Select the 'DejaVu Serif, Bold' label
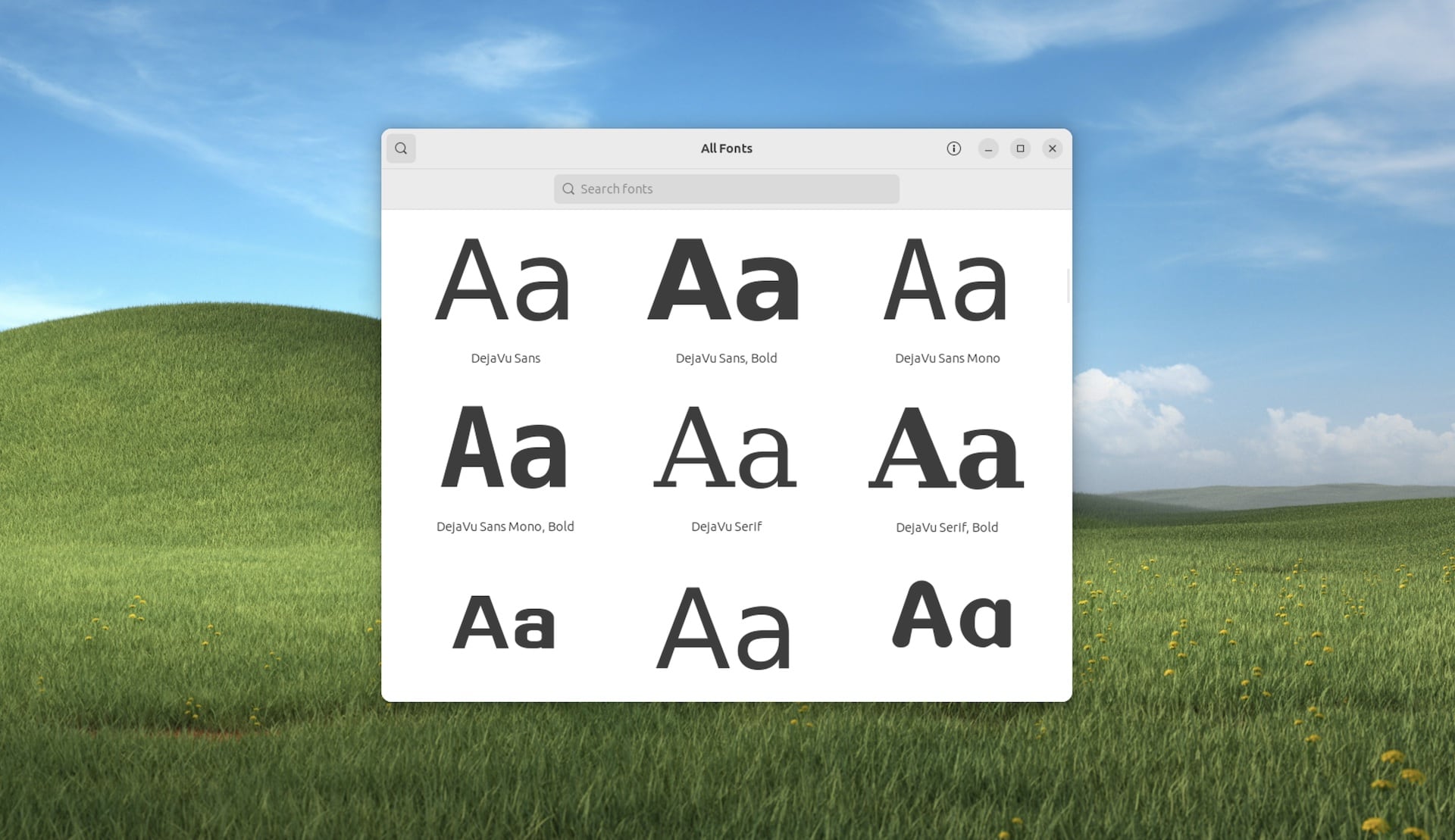The width and height of the screenshot is (1455, 840). coord(947,527)
